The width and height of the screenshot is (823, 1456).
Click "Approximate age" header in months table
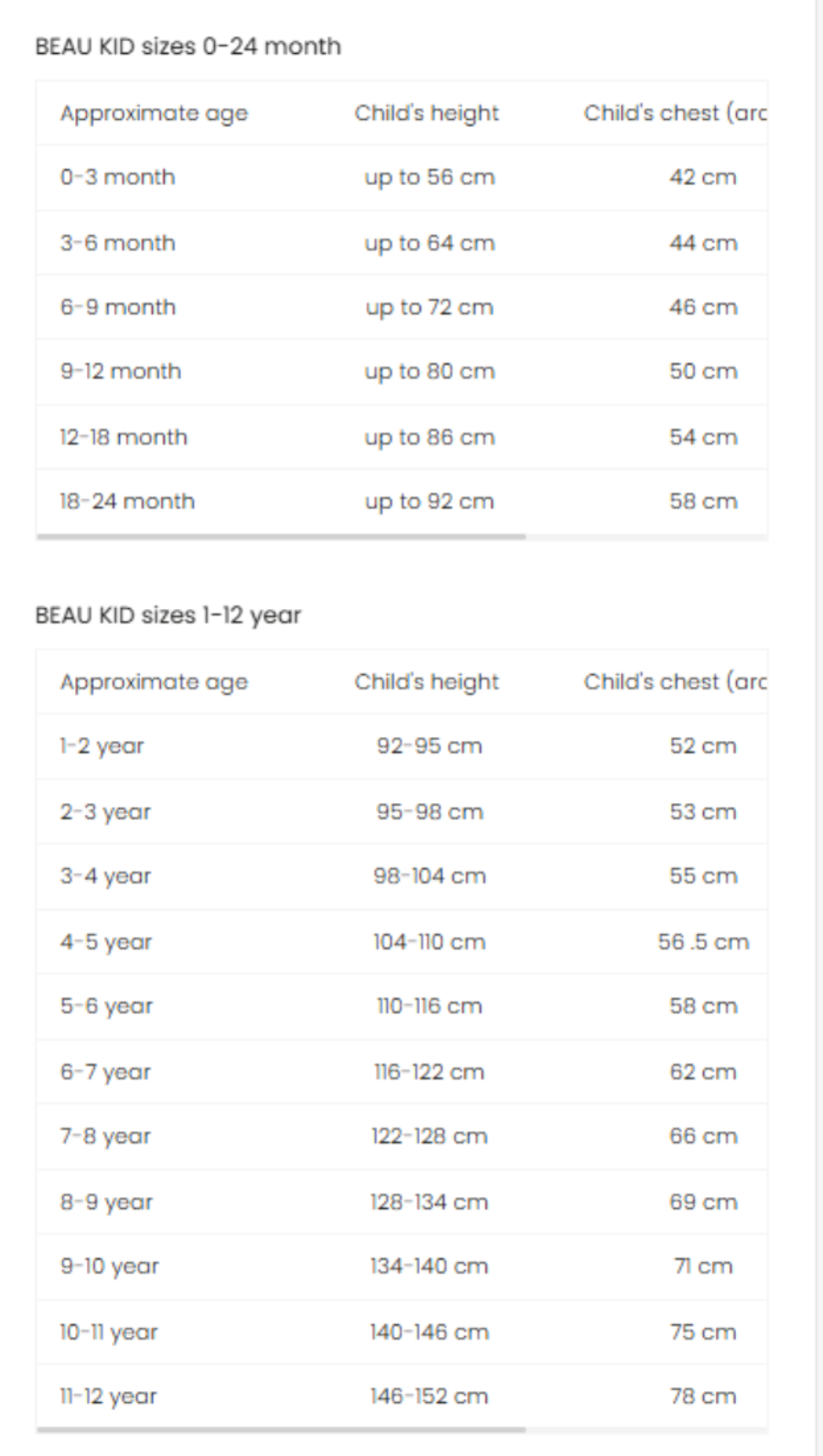(154, 113)
